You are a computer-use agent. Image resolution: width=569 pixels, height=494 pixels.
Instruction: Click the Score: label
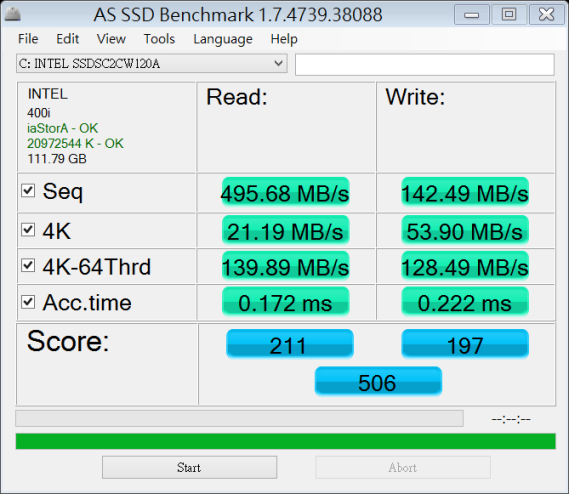pos(68,341)
